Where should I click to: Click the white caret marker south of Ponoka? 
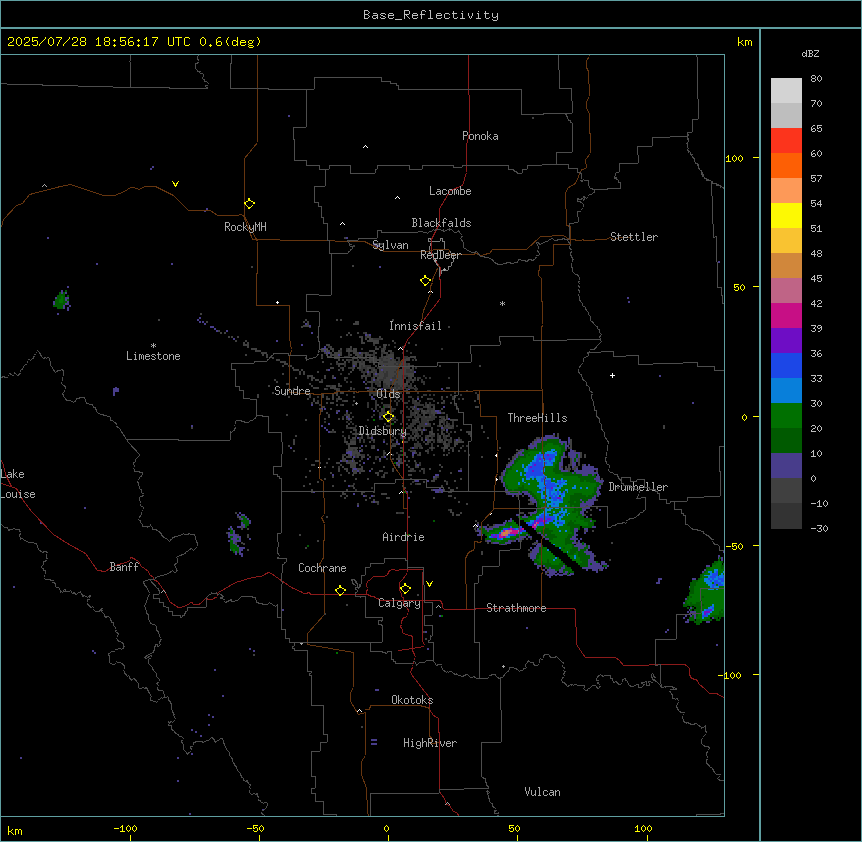point(366,147)
